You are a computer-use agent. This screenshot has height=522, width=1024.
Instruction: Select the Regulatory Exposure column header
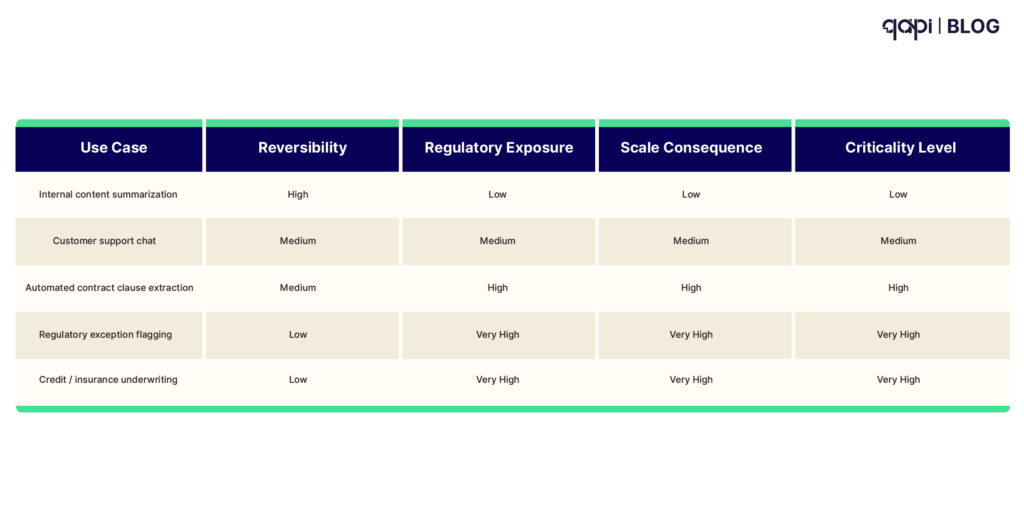pos(498,148)
